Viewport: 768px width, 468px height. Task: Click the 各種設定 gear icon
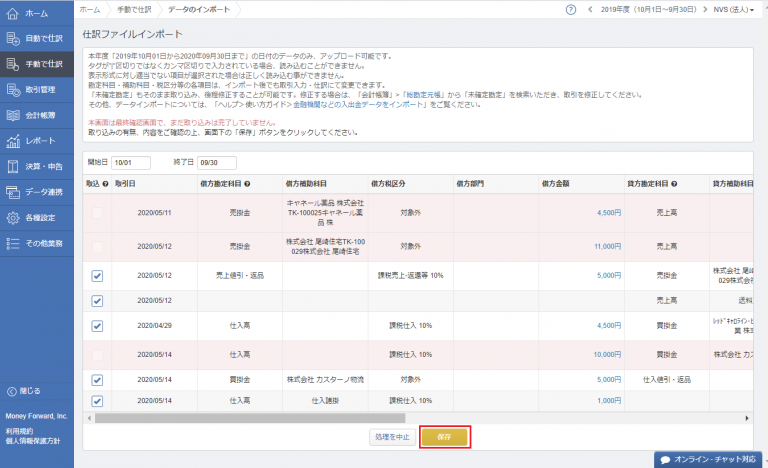13,218
